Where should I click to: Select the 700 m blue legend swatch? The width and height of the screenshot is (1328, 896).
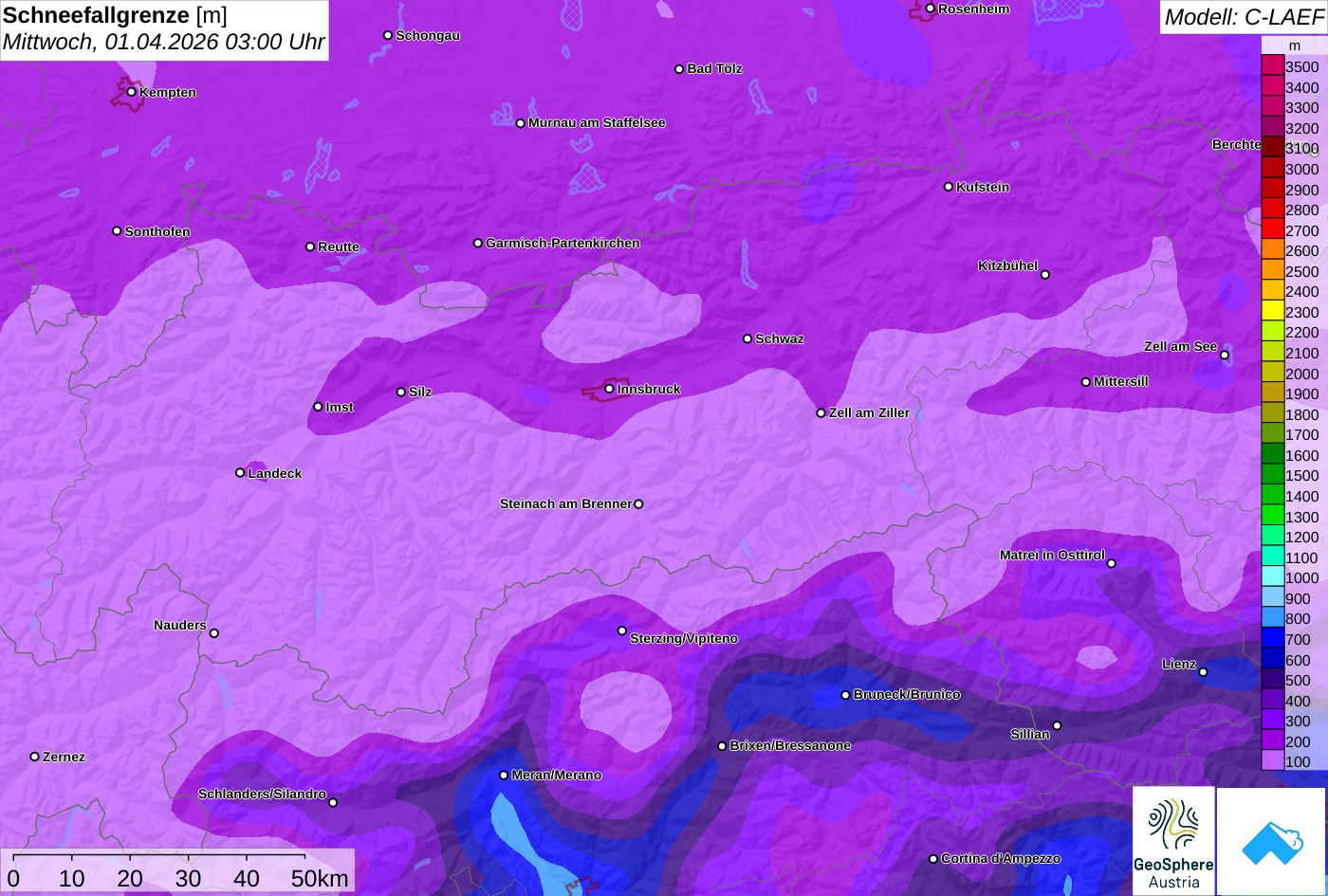pyautogui.click(x=1272, y=639)
